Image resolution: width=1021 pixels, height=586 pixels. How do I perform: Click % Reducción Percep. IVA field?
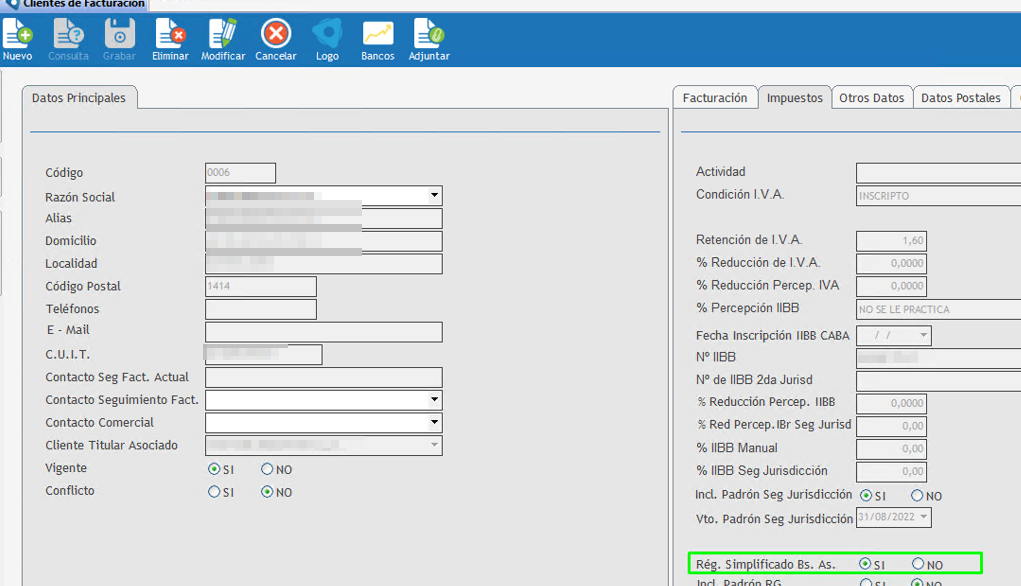(891, 286)
